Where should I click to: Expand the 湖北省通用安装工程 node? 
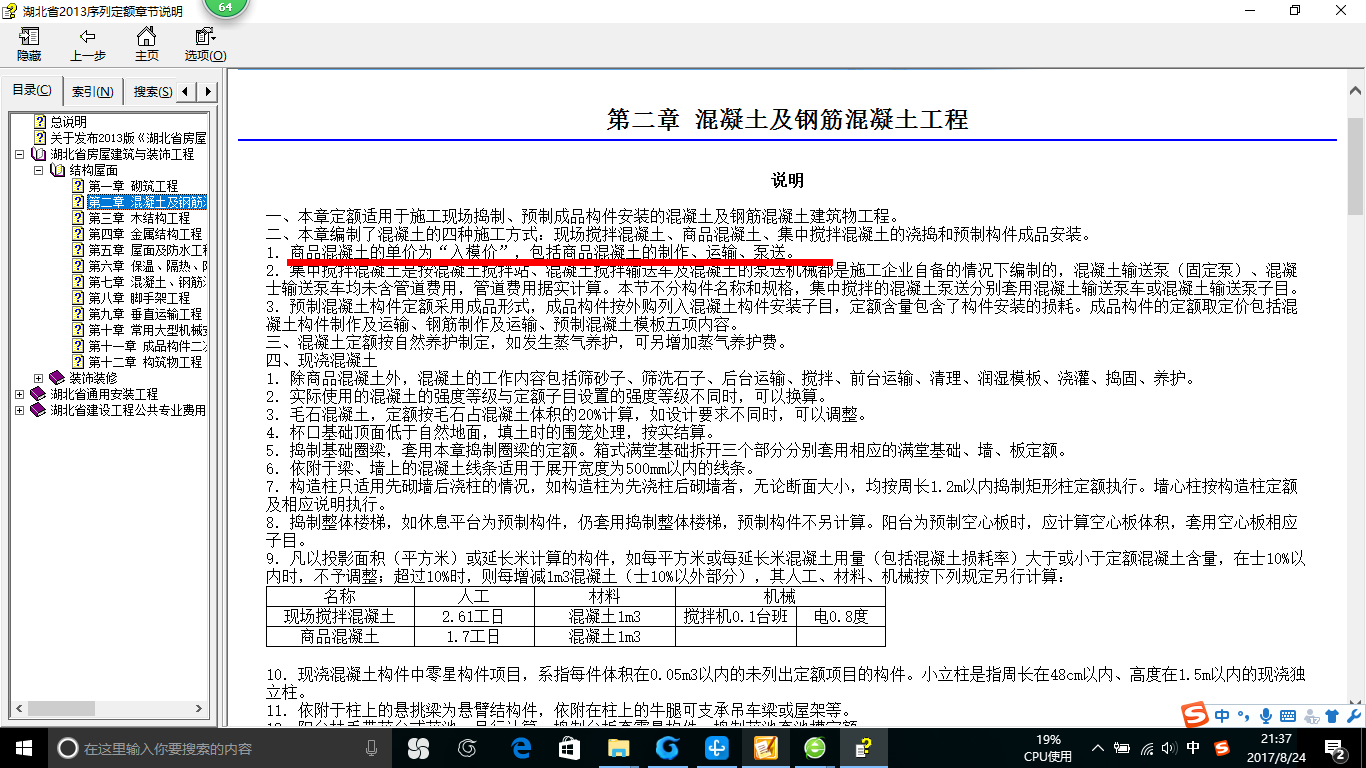20,394
